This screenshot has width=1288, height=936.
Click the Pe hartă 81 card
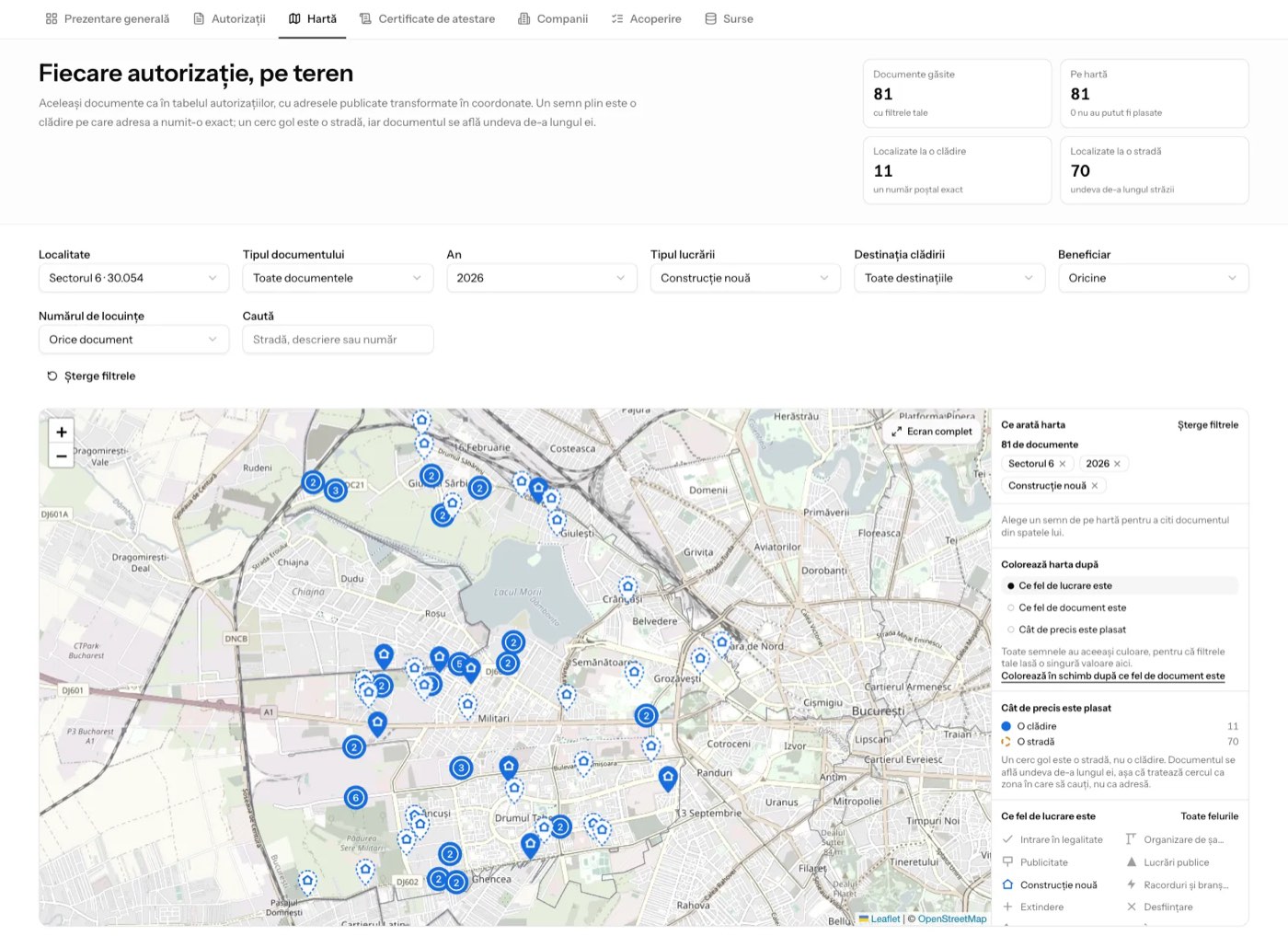1154,93
